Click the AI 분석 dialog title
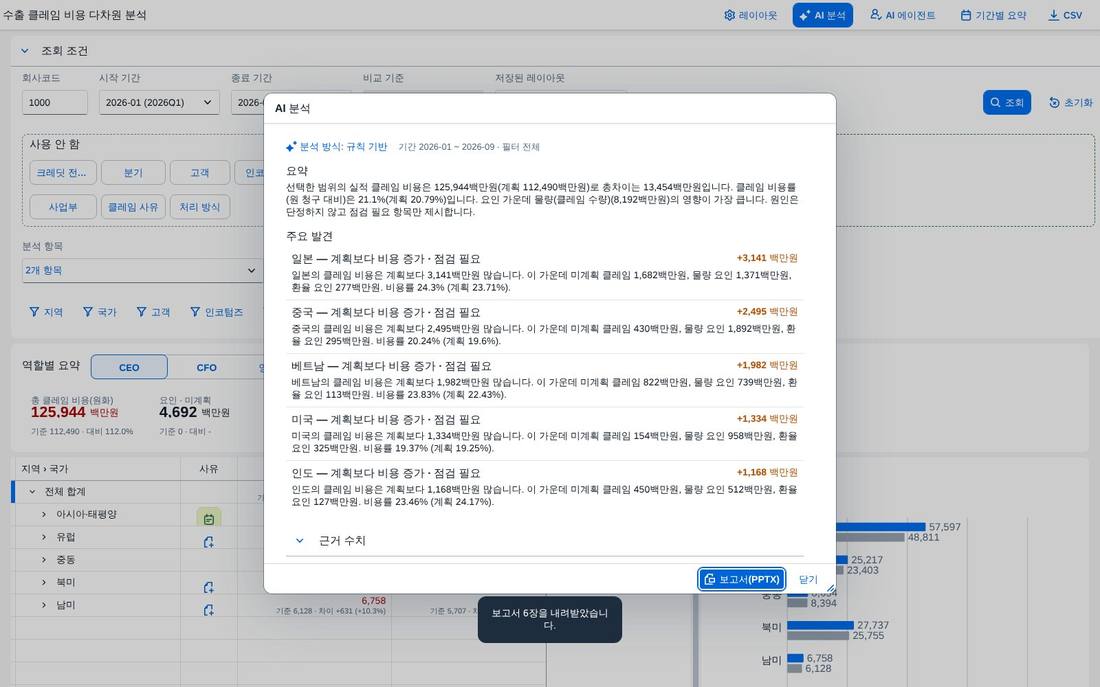Viewport: 1100px width, 687px height. [293, 109]
